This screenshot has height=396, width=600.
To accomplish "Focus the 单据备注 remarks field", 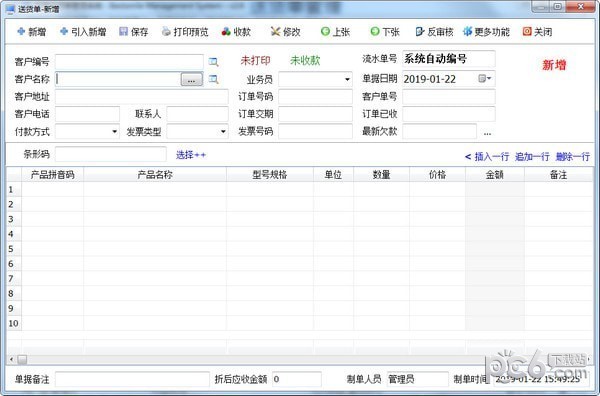I will tap(132, 379).
